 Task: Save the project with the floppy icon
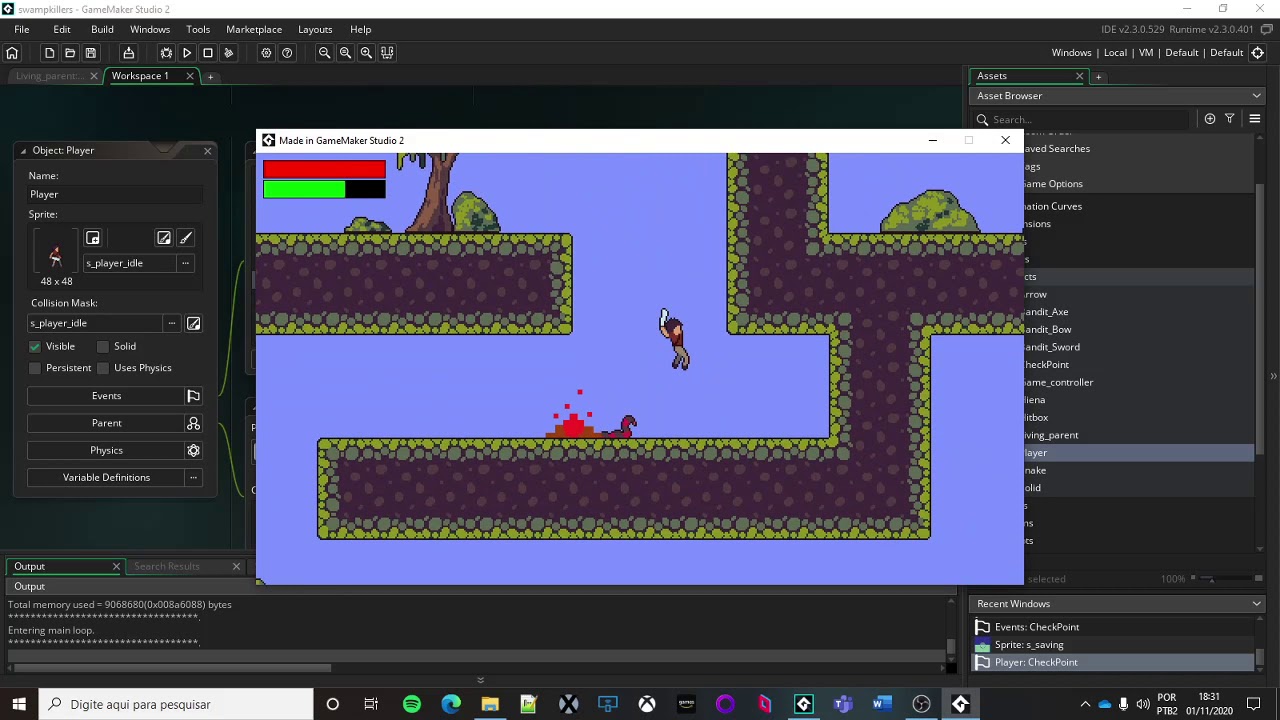click(x=90, y=52)
